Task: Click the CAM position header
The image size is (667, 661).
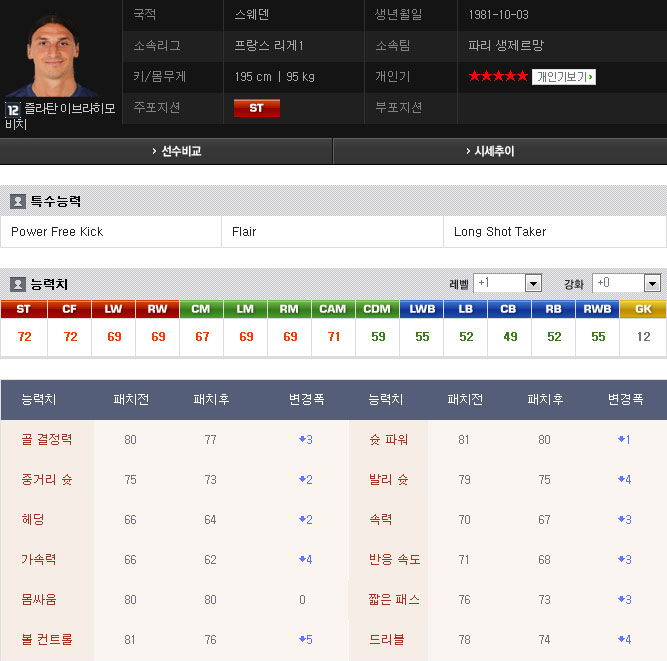Action: [x=333, y=309]
